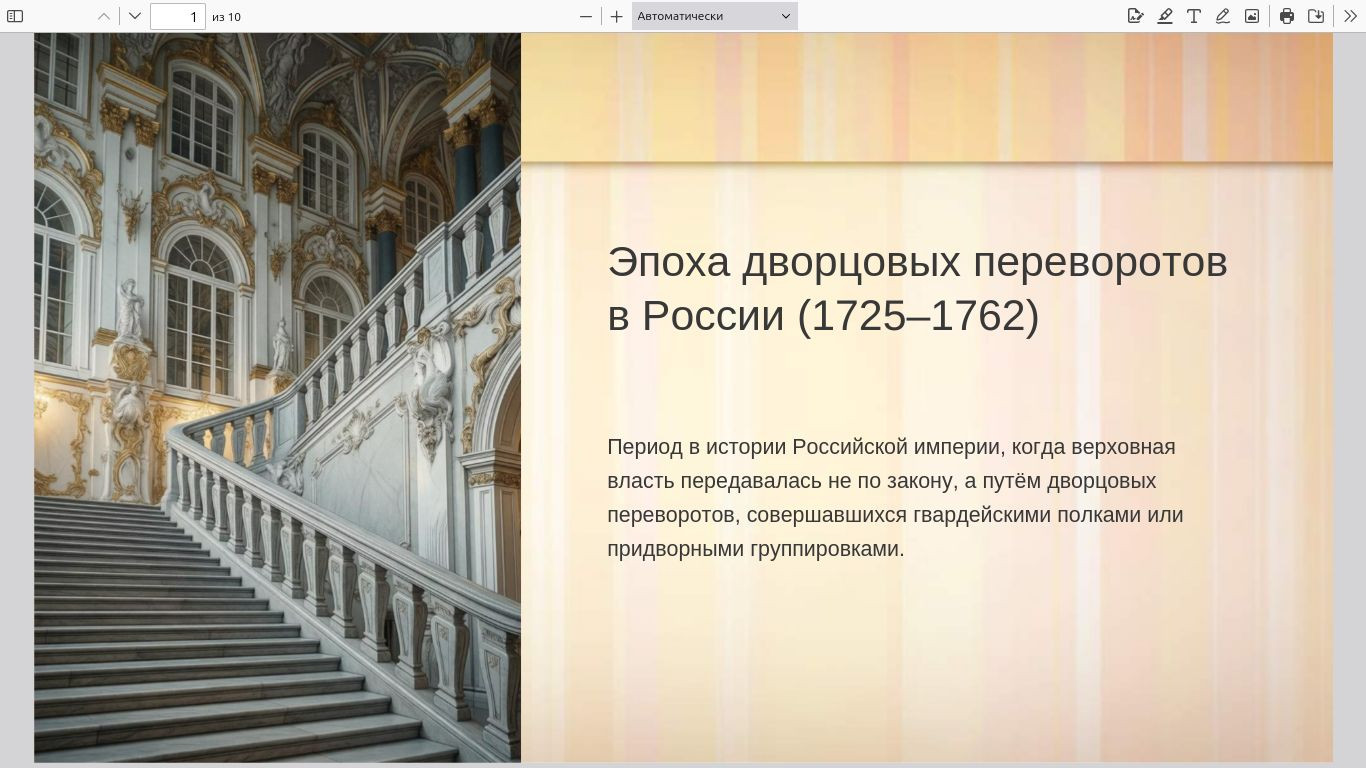Click the page number input field
This screenshot has height=768, width=1366.
(x=177, y=16)
